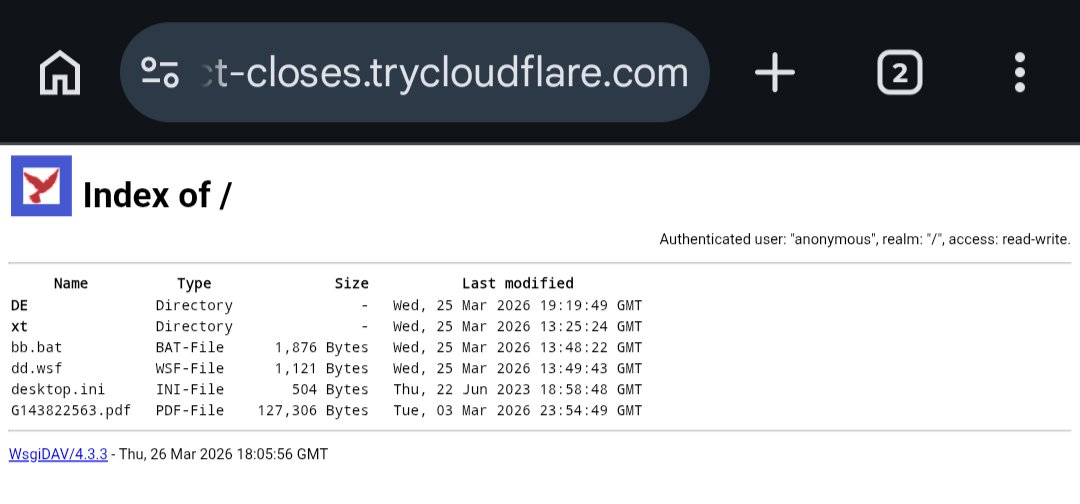Open the site info icon in address bar
The width and height of the screenshot is (1080, 504).
click(160, 73)
